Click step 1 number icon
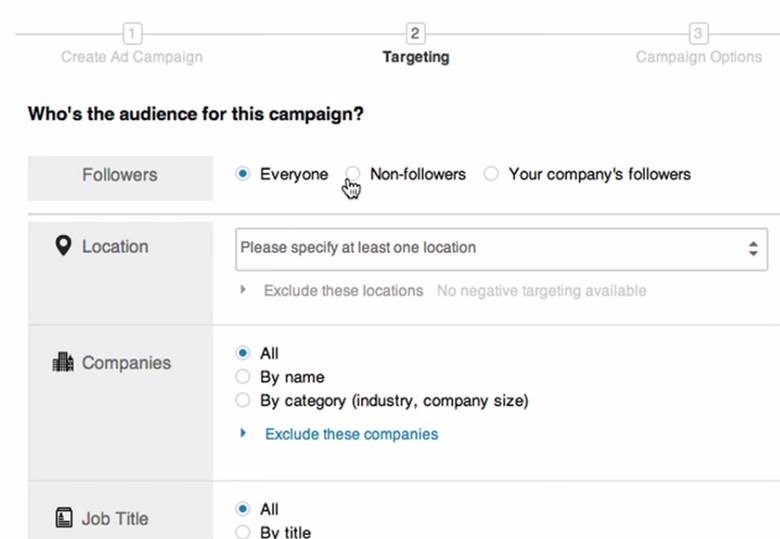780x539 pixels. (132, 33)
